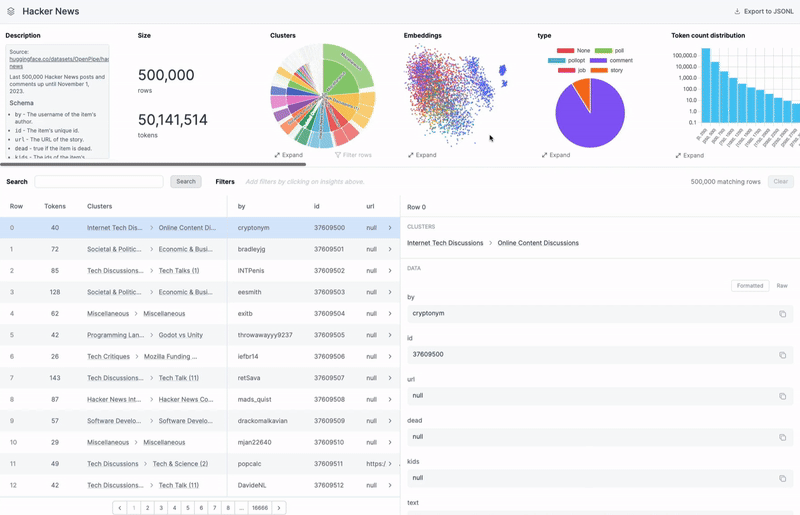
Task: Click Filter rows under Clusters chart
Action: 353,155
